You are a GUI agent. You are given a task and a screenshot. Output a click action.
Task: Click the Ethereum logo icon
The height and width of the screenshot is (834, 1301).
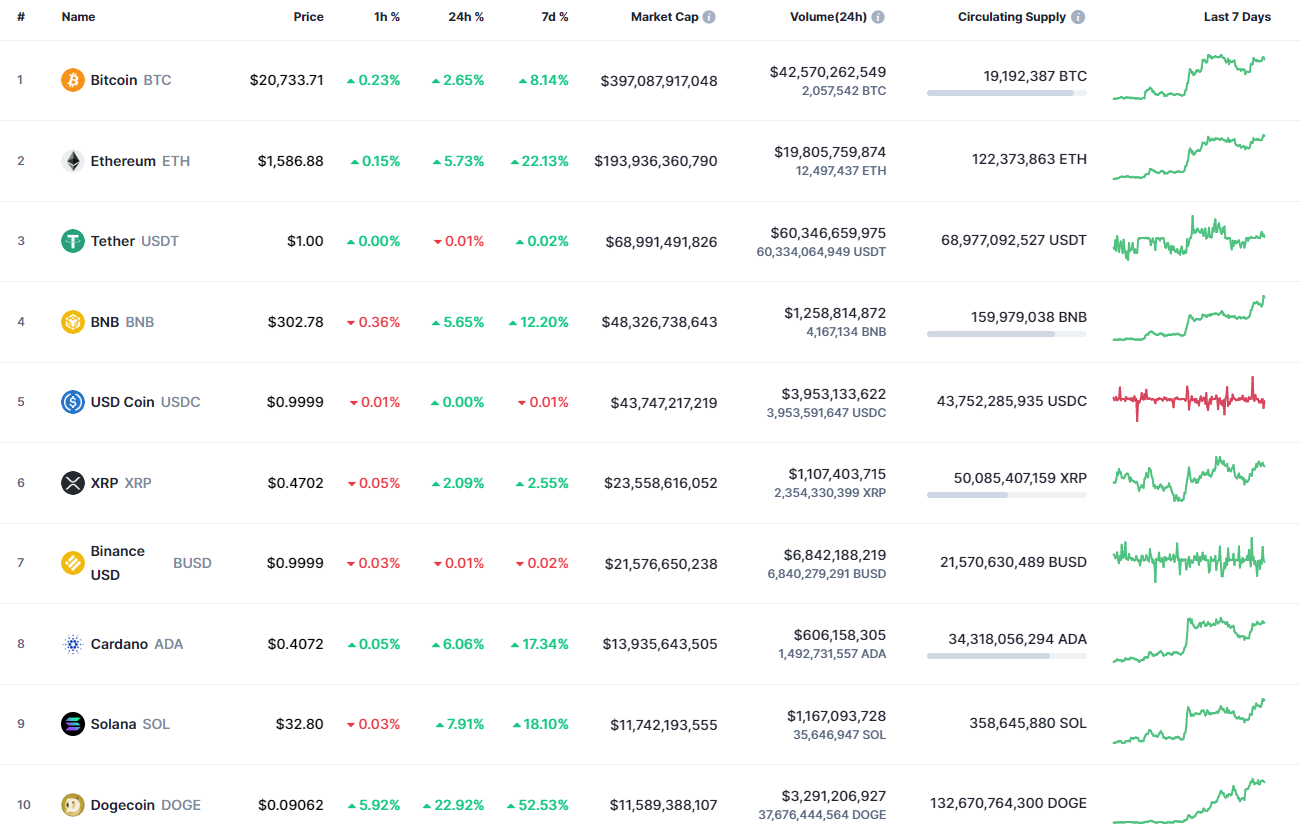pos(72,161)
